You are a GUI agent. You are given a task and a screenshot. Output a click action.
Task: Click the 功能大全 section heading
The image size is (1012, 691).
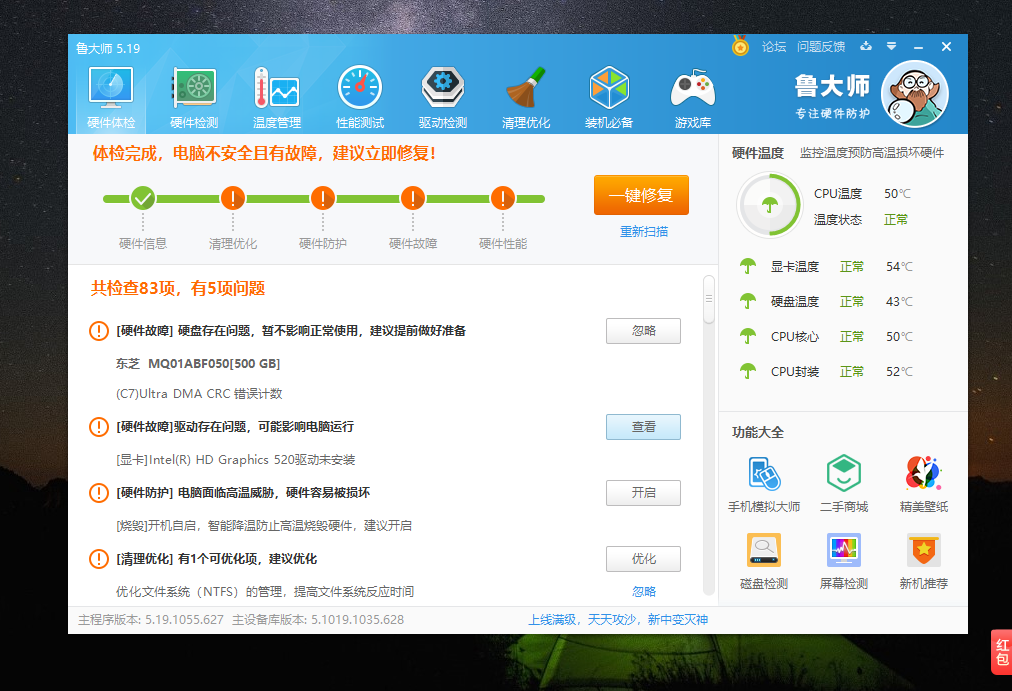point(758,432)
